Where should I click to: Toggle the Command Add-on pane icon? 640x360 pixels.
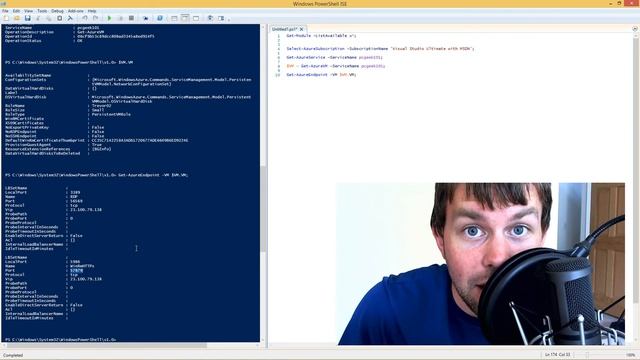click(221, 18)
